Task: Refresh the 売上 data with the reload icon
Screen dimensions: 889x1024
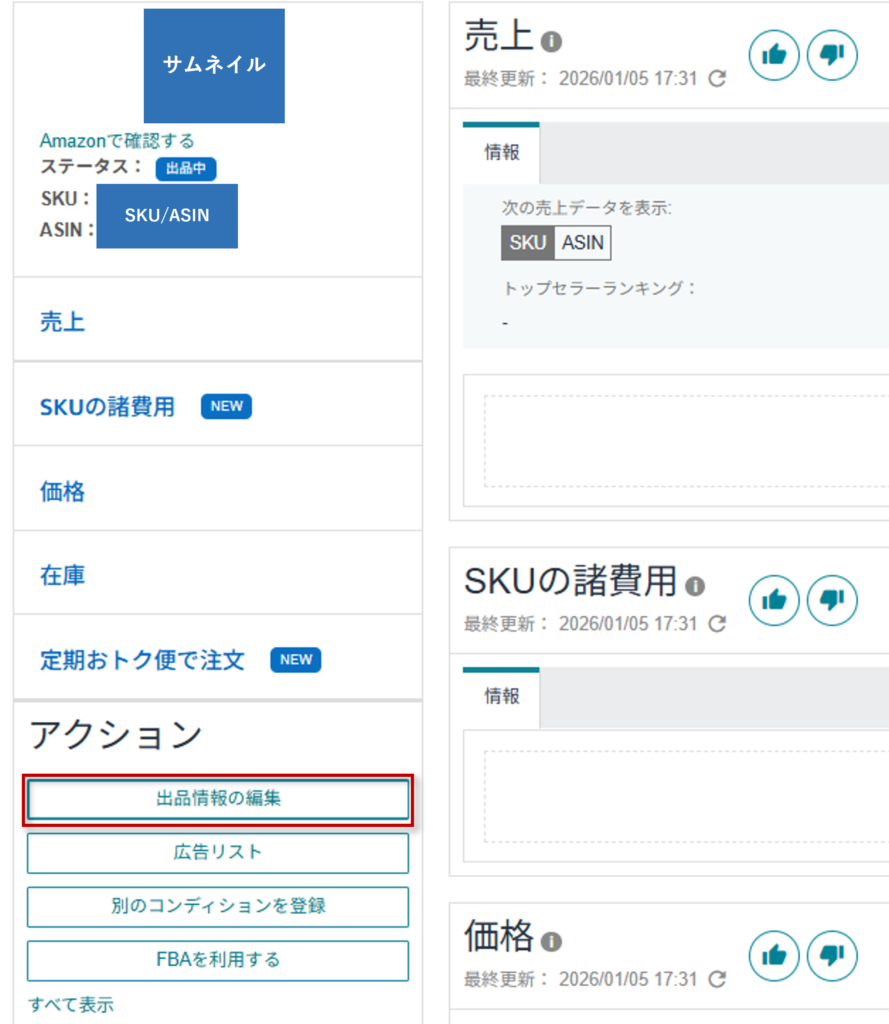Action: click(x=715, y=79)
